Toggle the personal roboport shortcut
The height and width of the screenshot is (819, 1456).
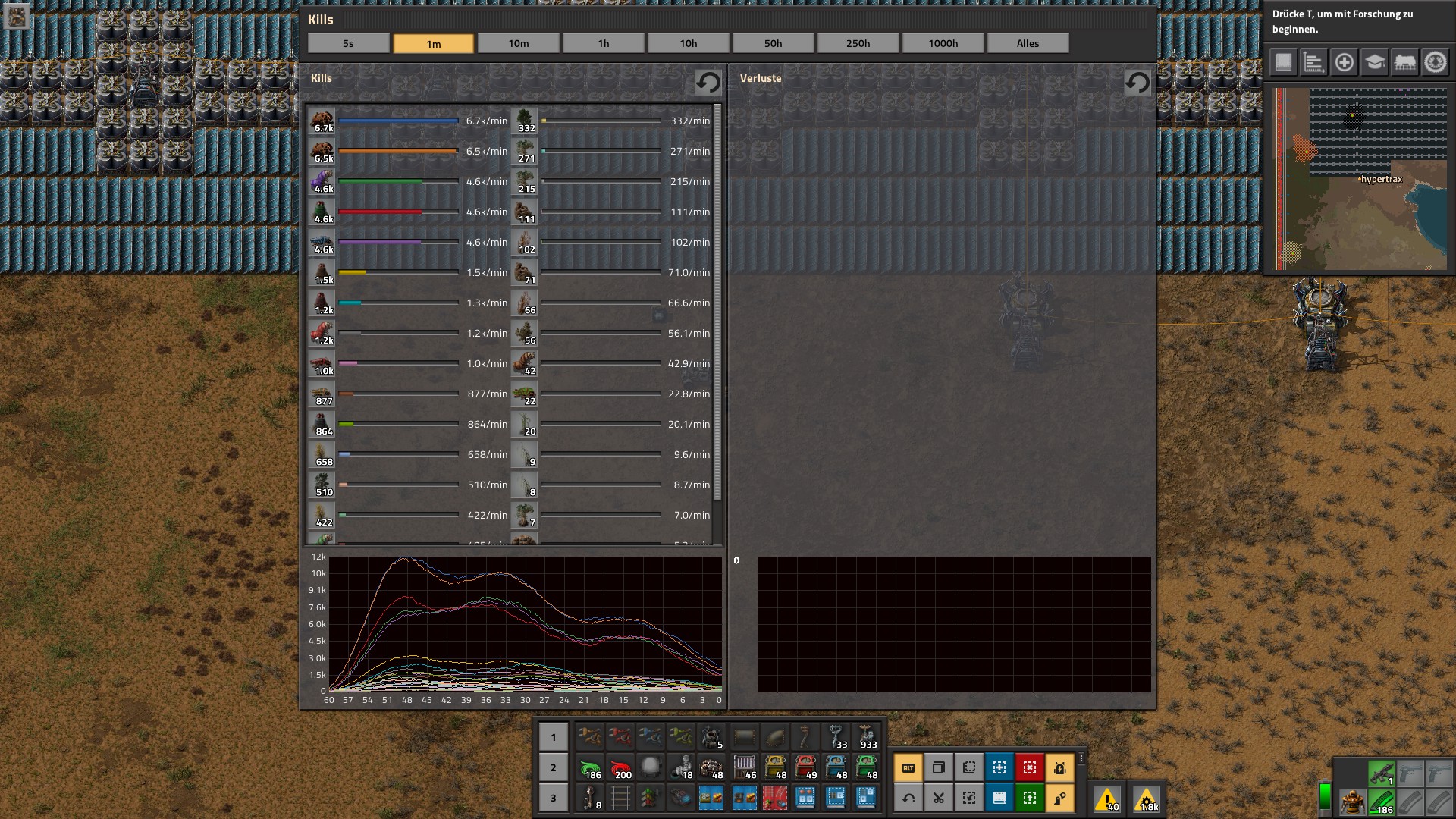click(1059, 767)
